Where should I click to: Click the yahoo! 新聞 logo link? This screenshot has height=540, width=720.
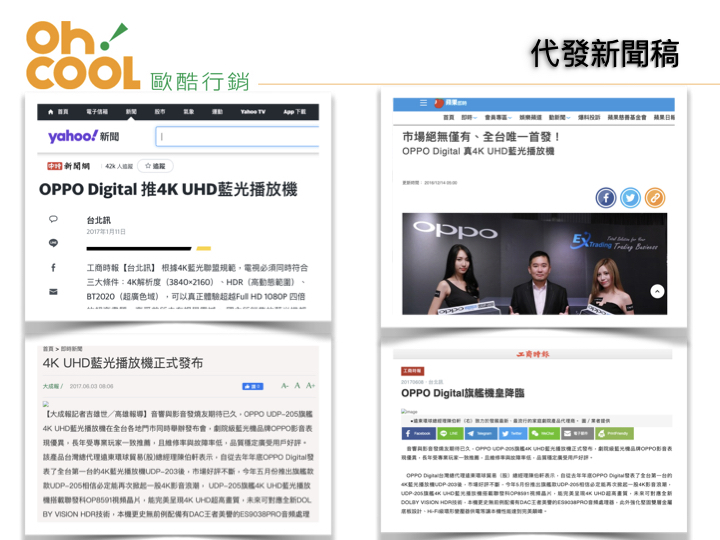(83, 137)
